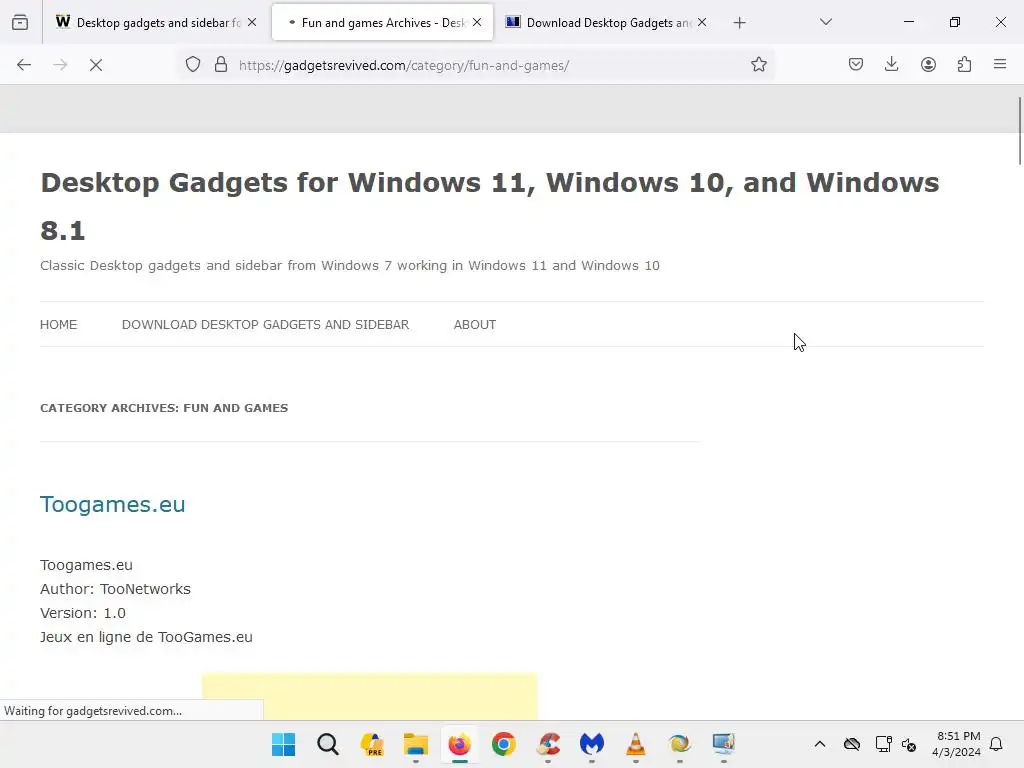Open the PRE app in the taskbar

(372, 744)
